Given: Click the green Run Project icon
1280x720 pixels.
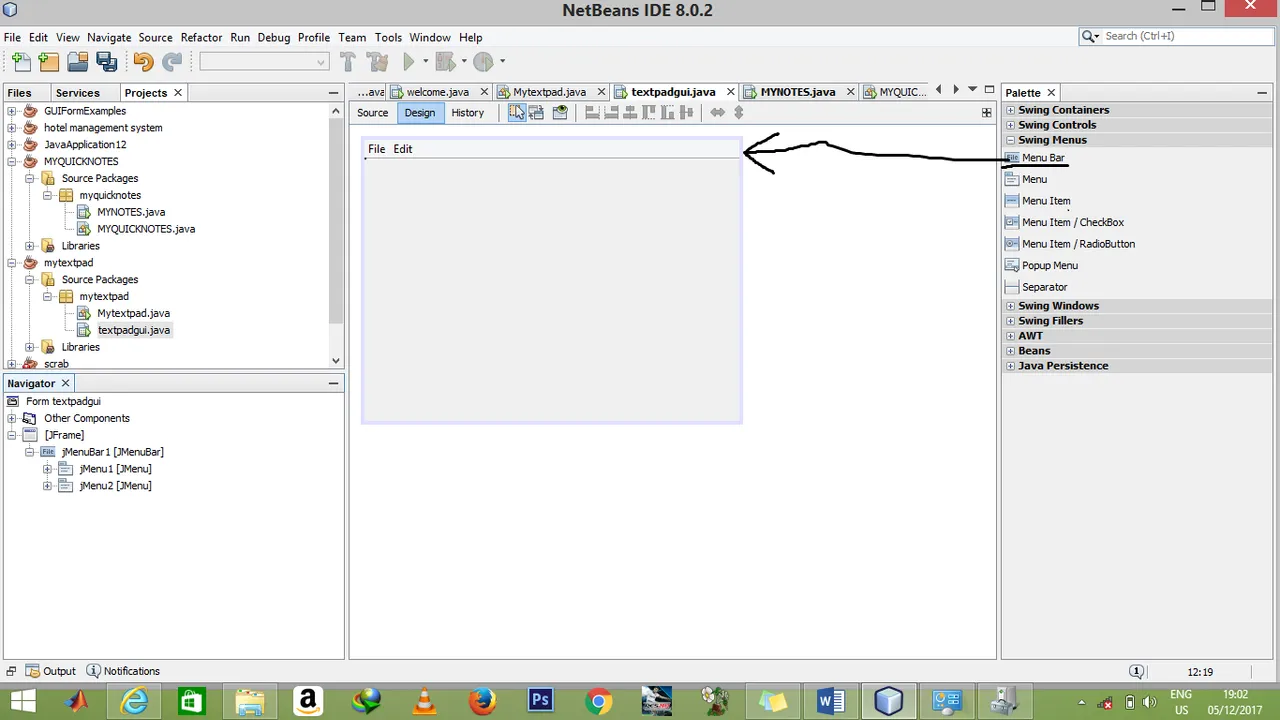Looking at the screenshot, I should click(x=408, y=62).
